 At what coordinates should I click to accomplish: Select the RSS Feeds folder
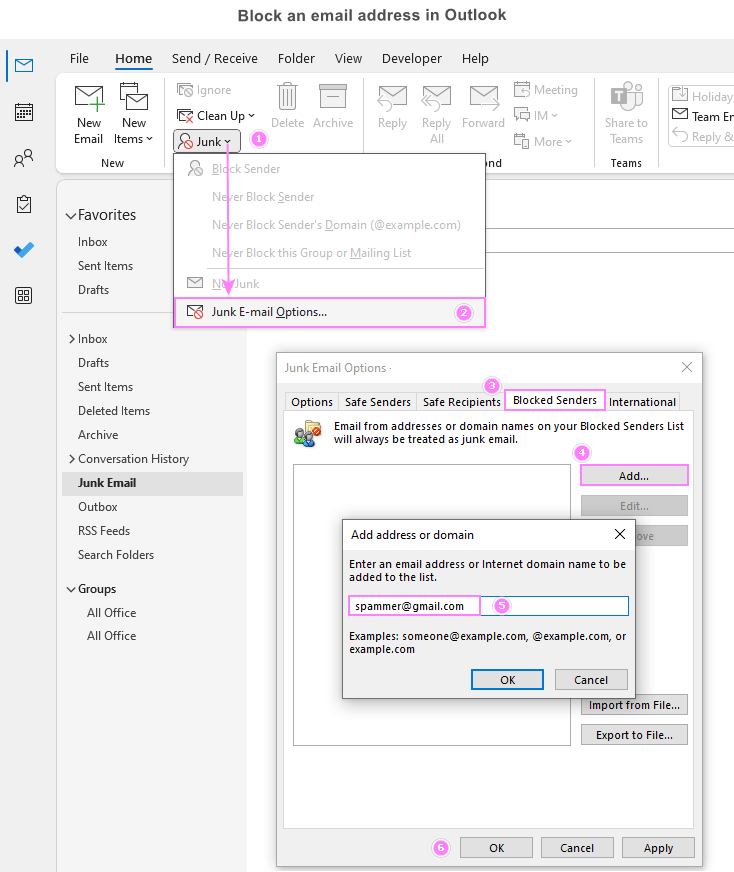click(104, 531)
